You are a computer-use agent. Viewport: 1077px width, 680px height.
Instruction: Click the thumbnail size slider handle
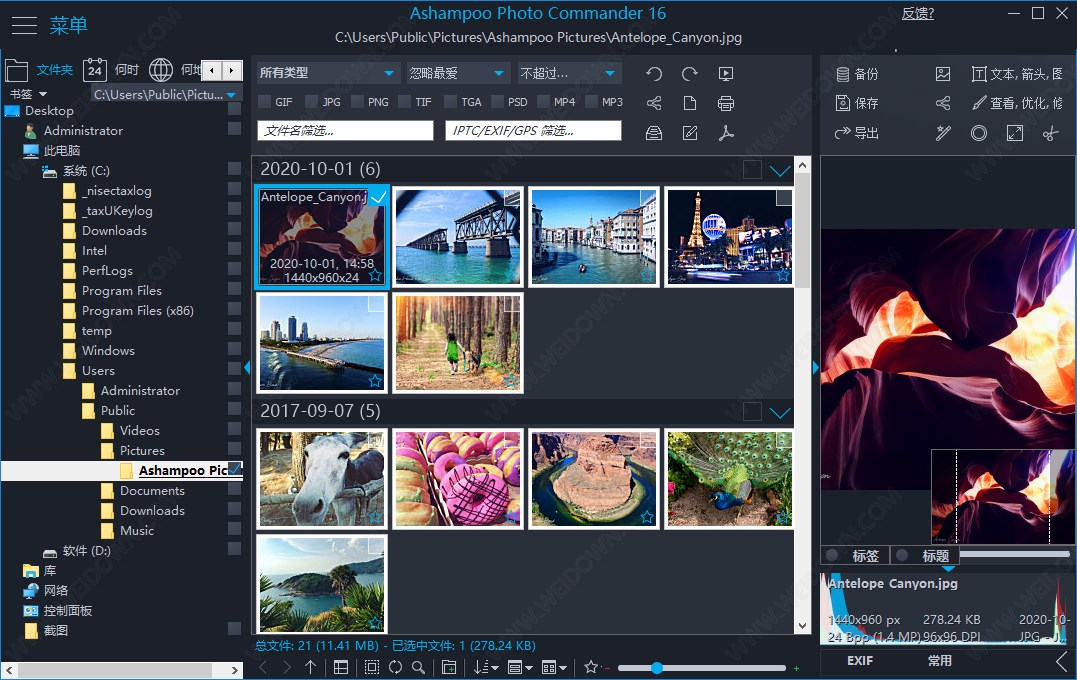[x=657, y=668]
